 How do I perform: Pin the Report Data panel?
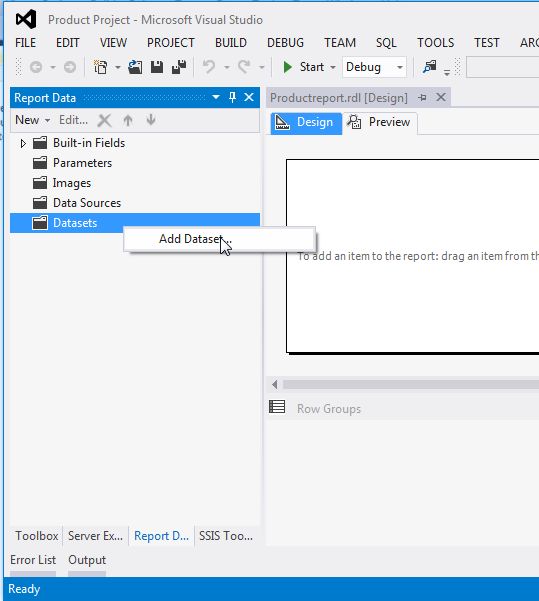pos(232,97)
